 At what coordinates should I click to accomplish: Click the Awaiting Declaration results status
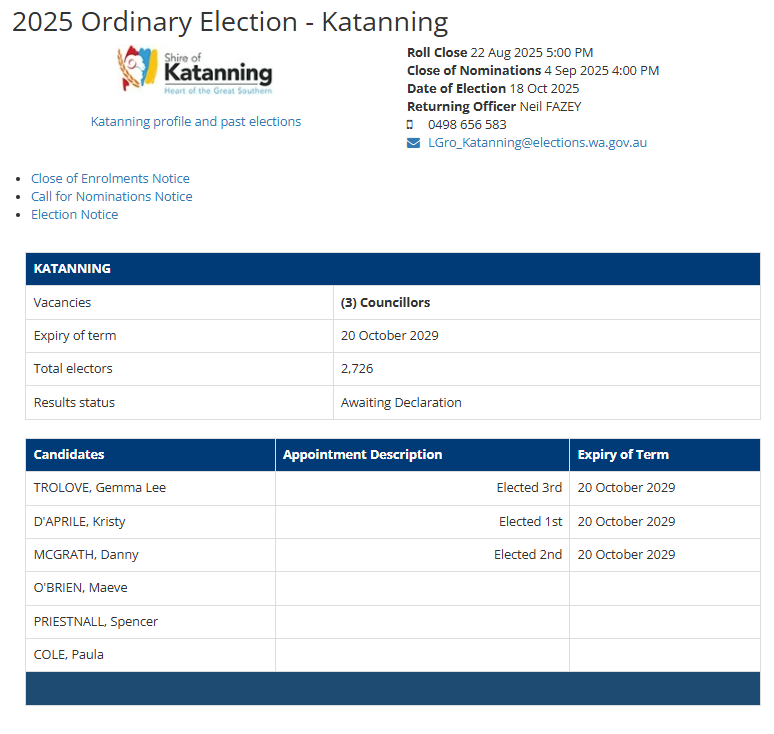click(401, 403)
